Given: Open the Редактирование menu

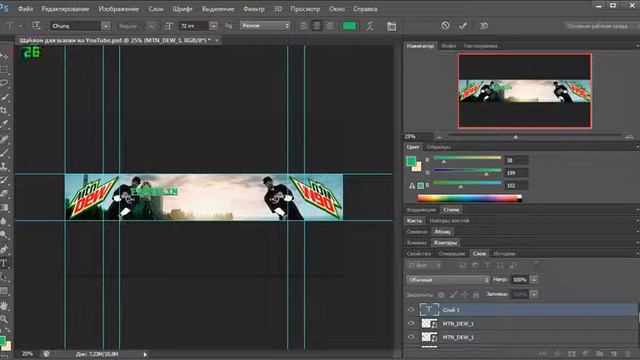Looking at the screenshot, I should click(x=65, y=9).
